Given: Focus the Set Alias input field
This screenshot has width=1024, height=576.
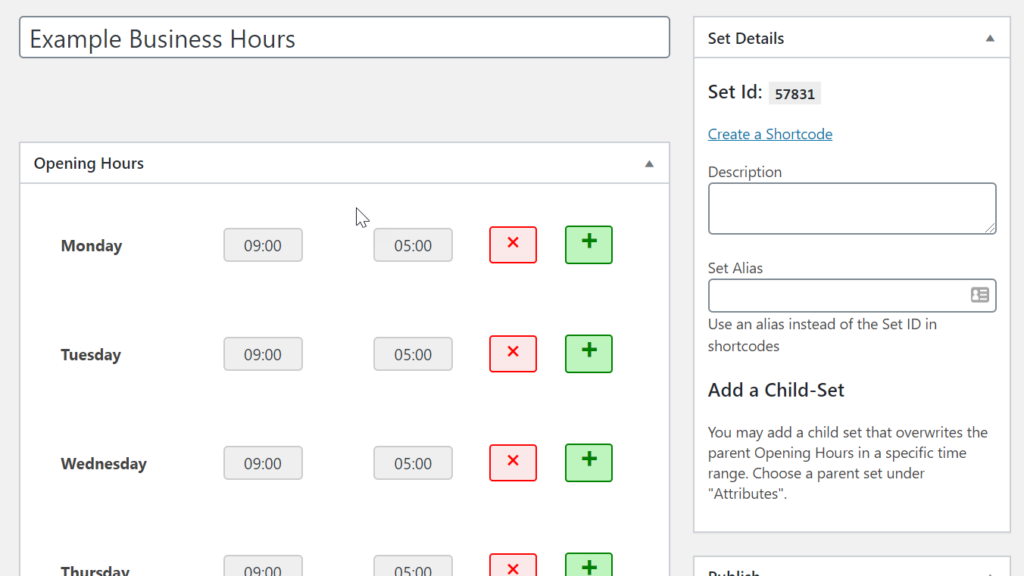Looking at the screenshot, I should click(x=837, y=295).
